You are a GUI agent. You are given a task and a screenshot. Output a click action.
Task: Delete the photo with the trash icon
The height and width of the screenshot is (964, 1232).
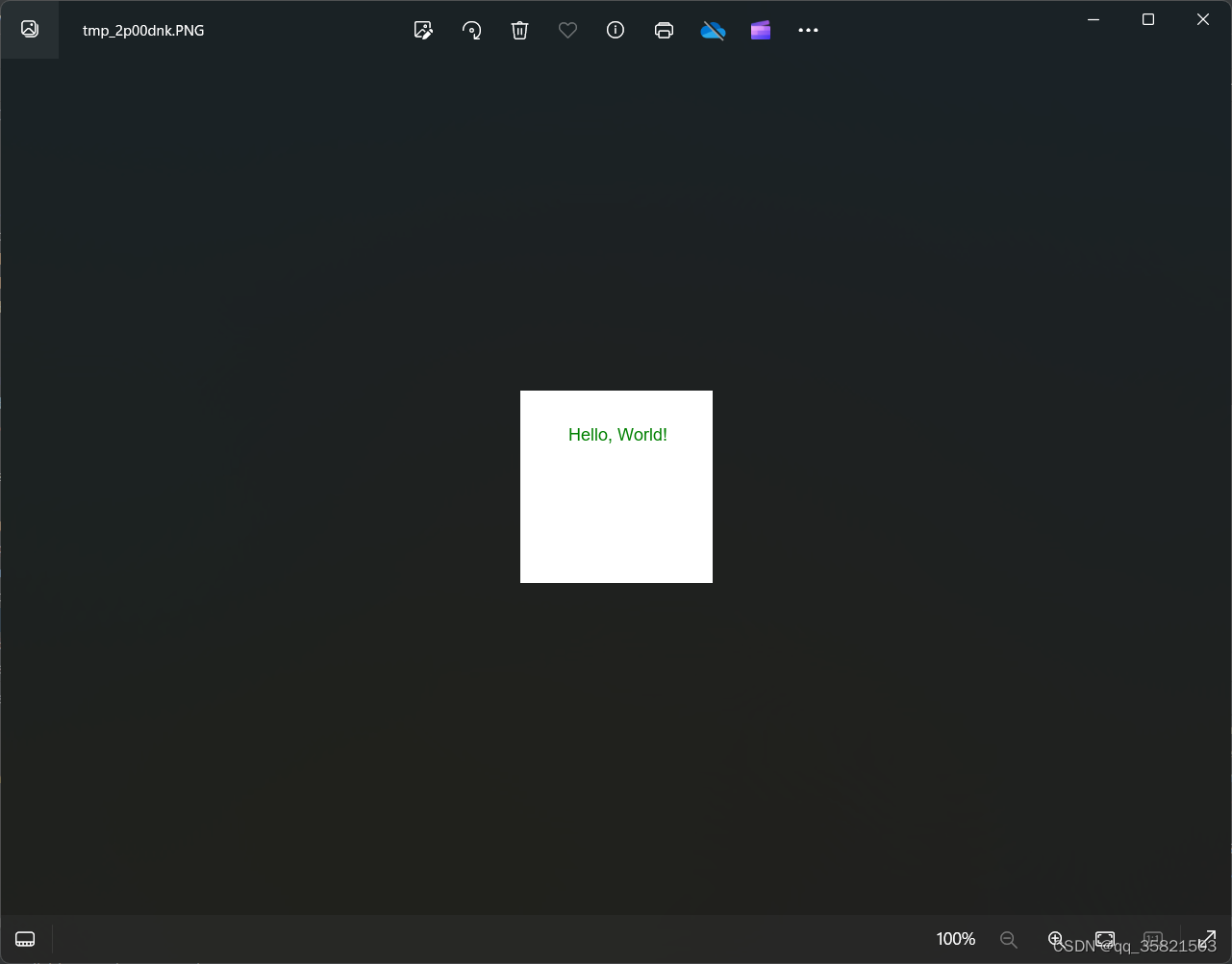coord(519,30)
